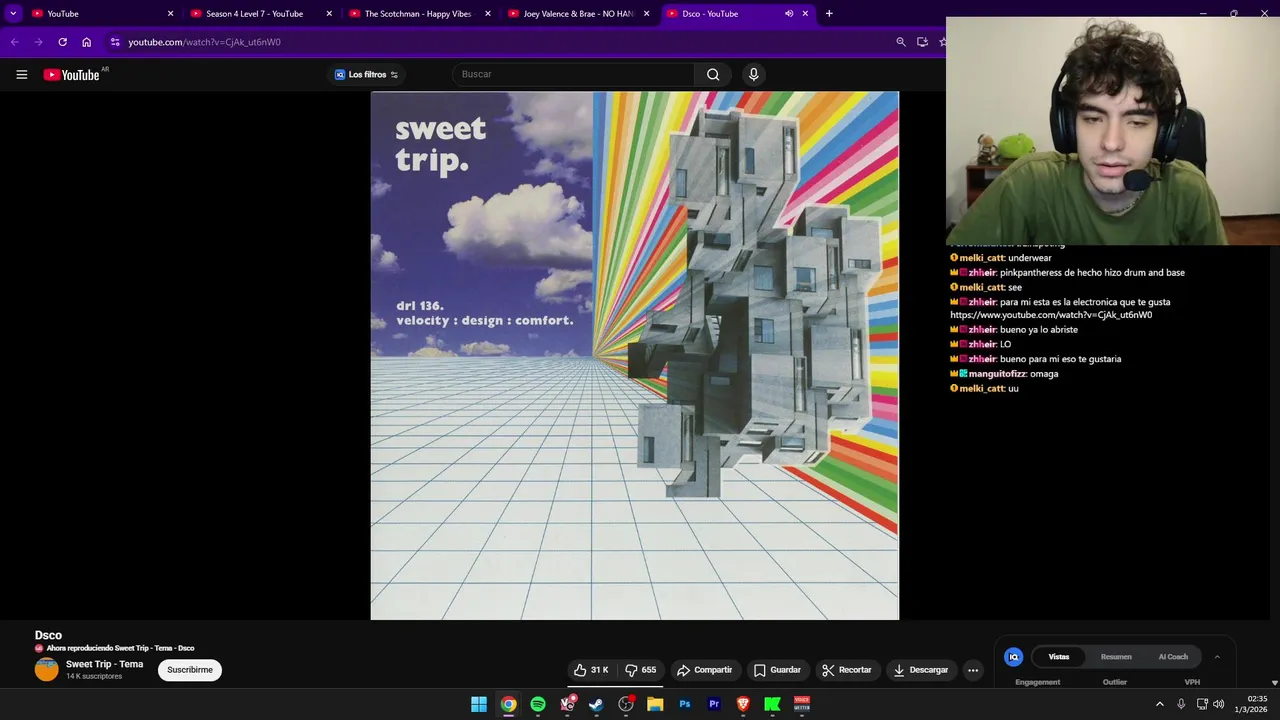Open the Sweet Trip channel avatar

(x=47, y=670)
